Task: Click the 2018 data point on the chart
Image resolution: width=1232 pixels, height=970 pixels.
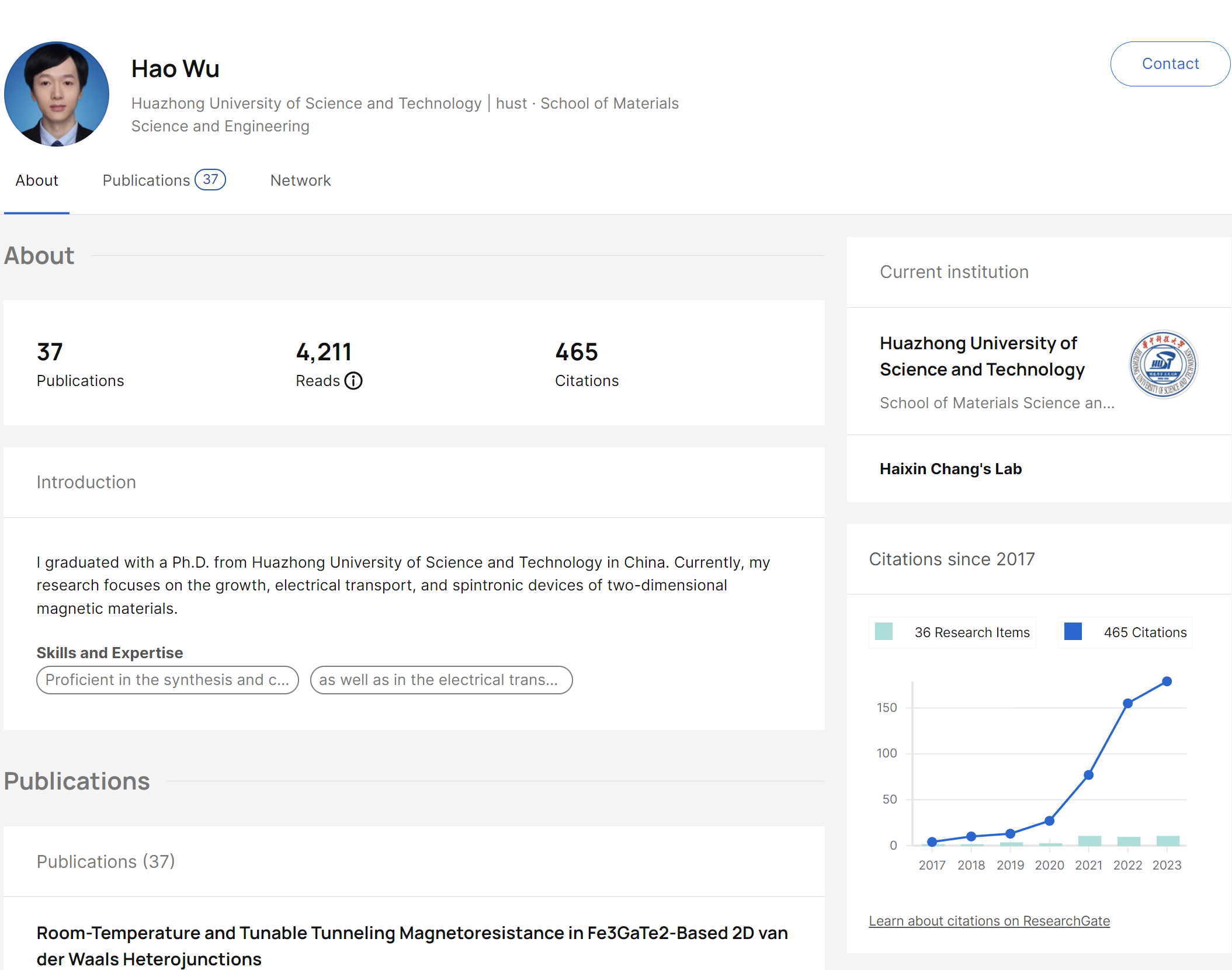Action: click(971, 837)
